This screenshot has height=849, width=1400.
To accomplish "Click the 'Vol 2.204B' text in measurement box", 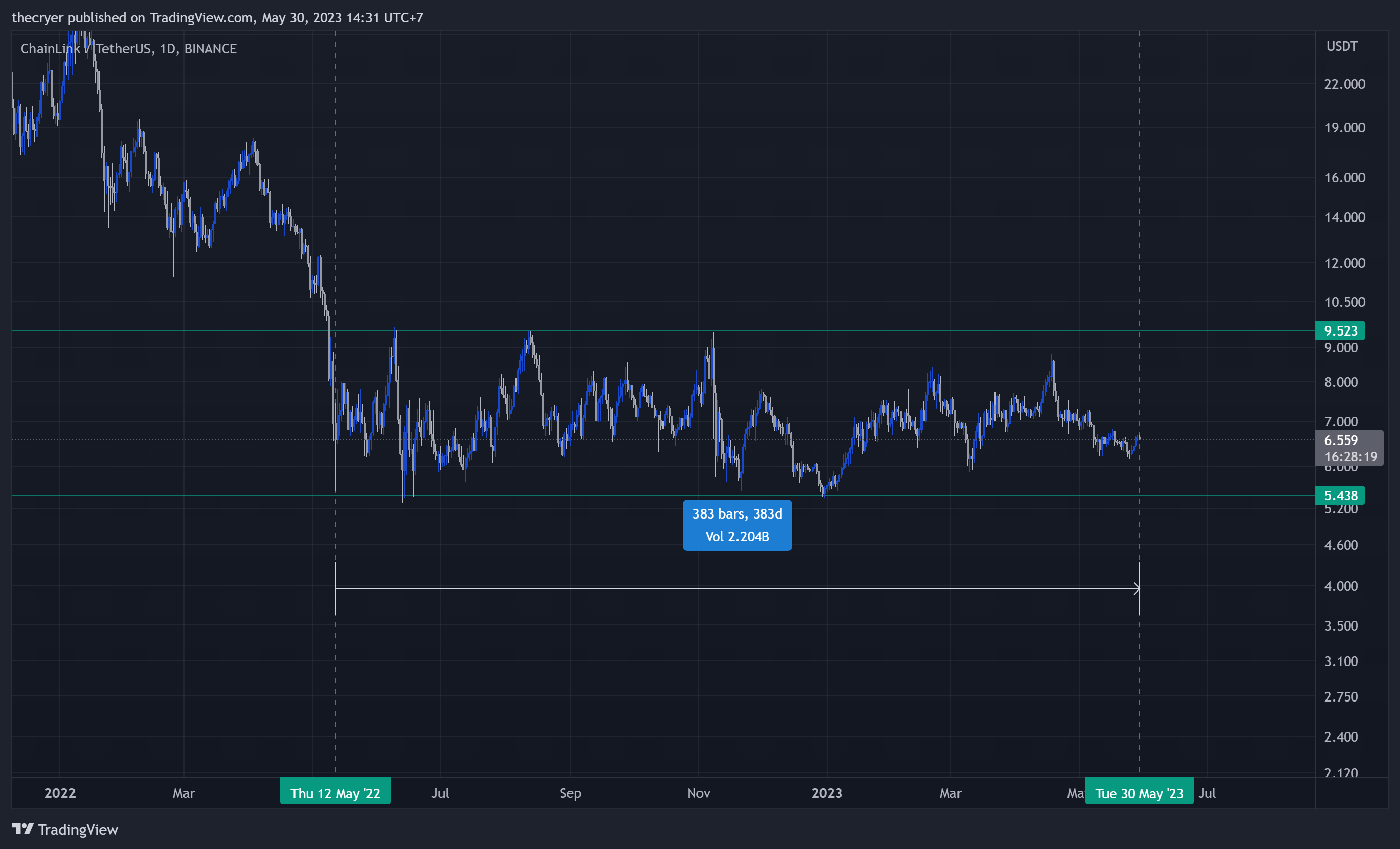I will 737,536.
